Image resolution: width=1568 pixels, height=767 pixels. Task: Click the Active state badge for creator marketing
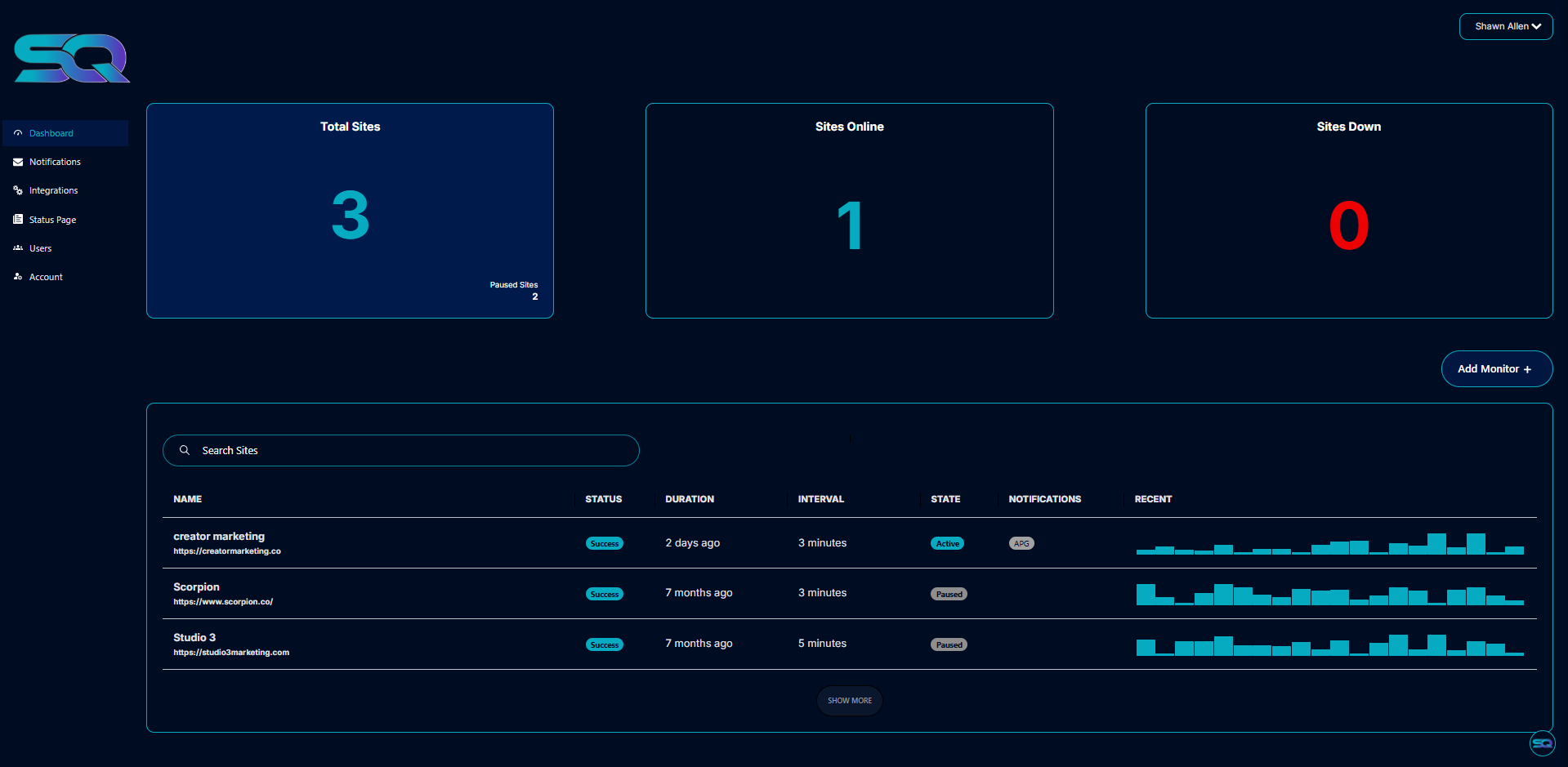pyautogui.click(x=948, y=544)
